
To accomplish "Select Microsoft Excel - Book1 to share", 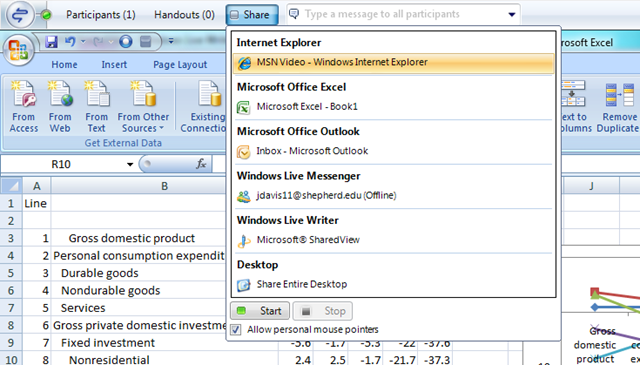I will point(393,107).
